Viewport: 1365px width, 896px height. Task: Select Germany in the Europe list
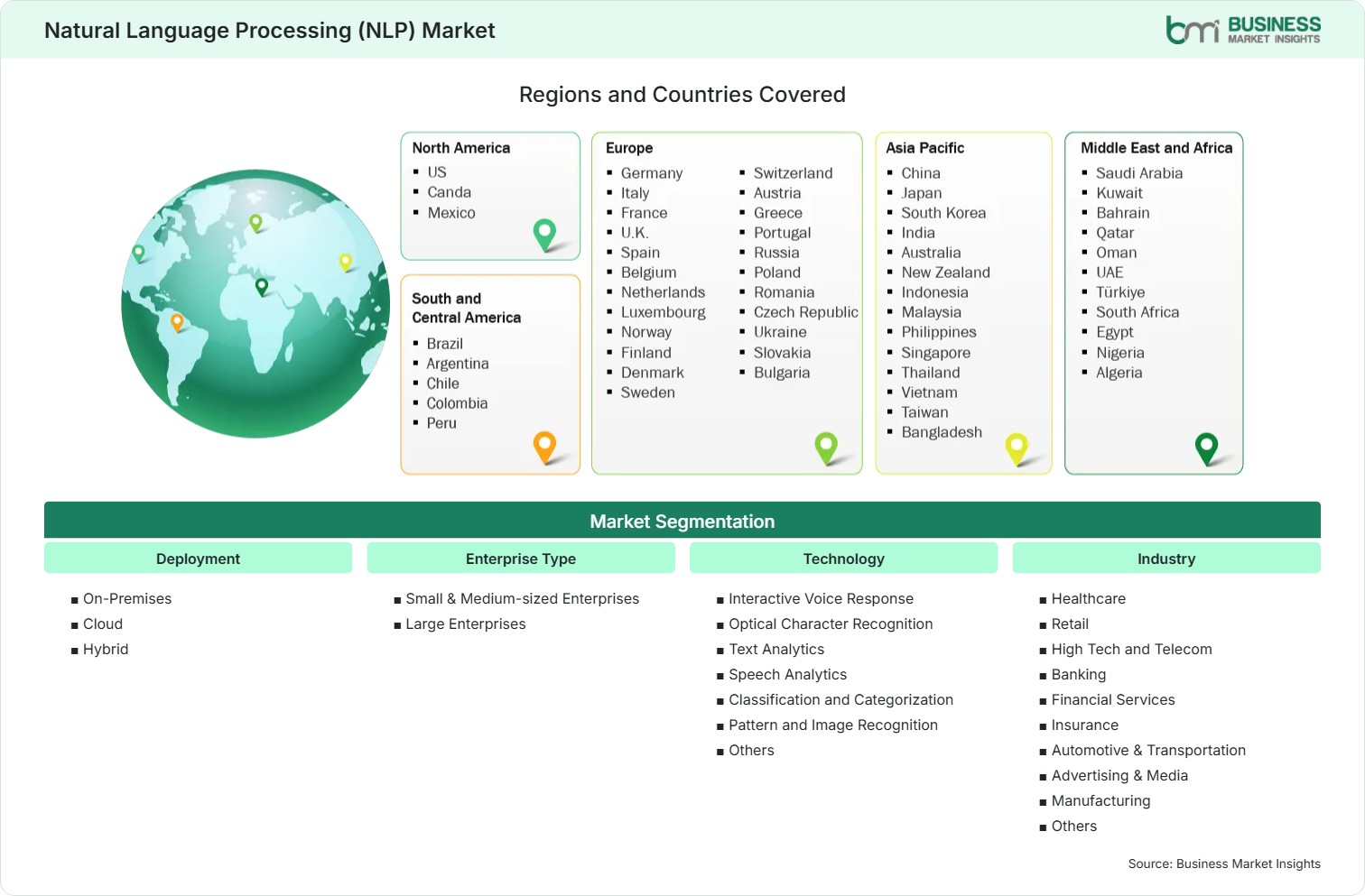click(652, 173)
